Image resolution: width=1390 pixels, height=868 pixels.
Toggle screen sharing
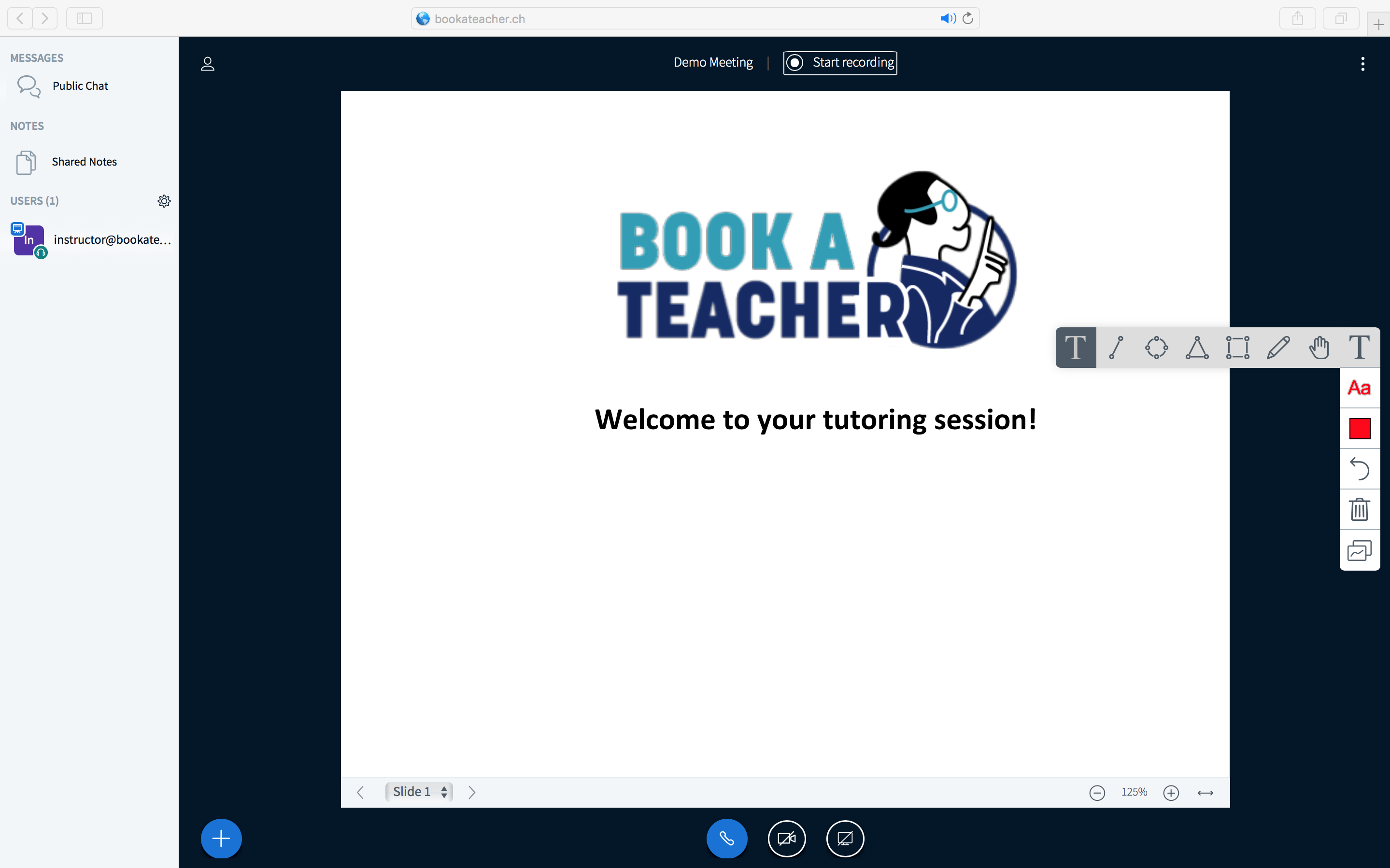tap(845, 839)
